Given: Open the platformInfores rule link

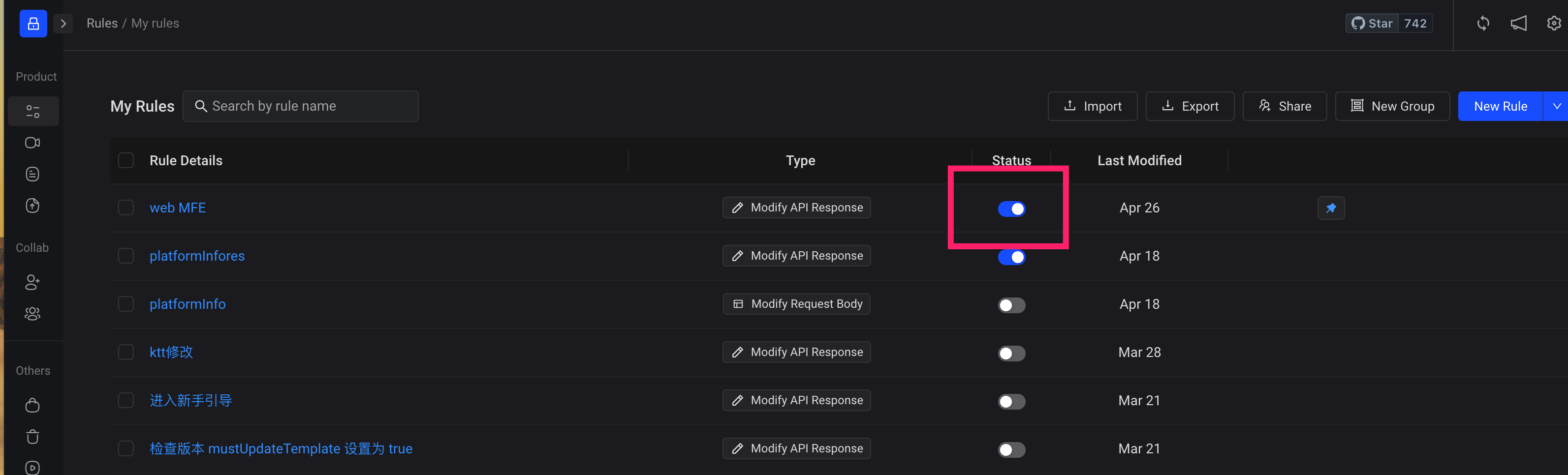Looking at the screenshot, I should (x=196, y=256).
